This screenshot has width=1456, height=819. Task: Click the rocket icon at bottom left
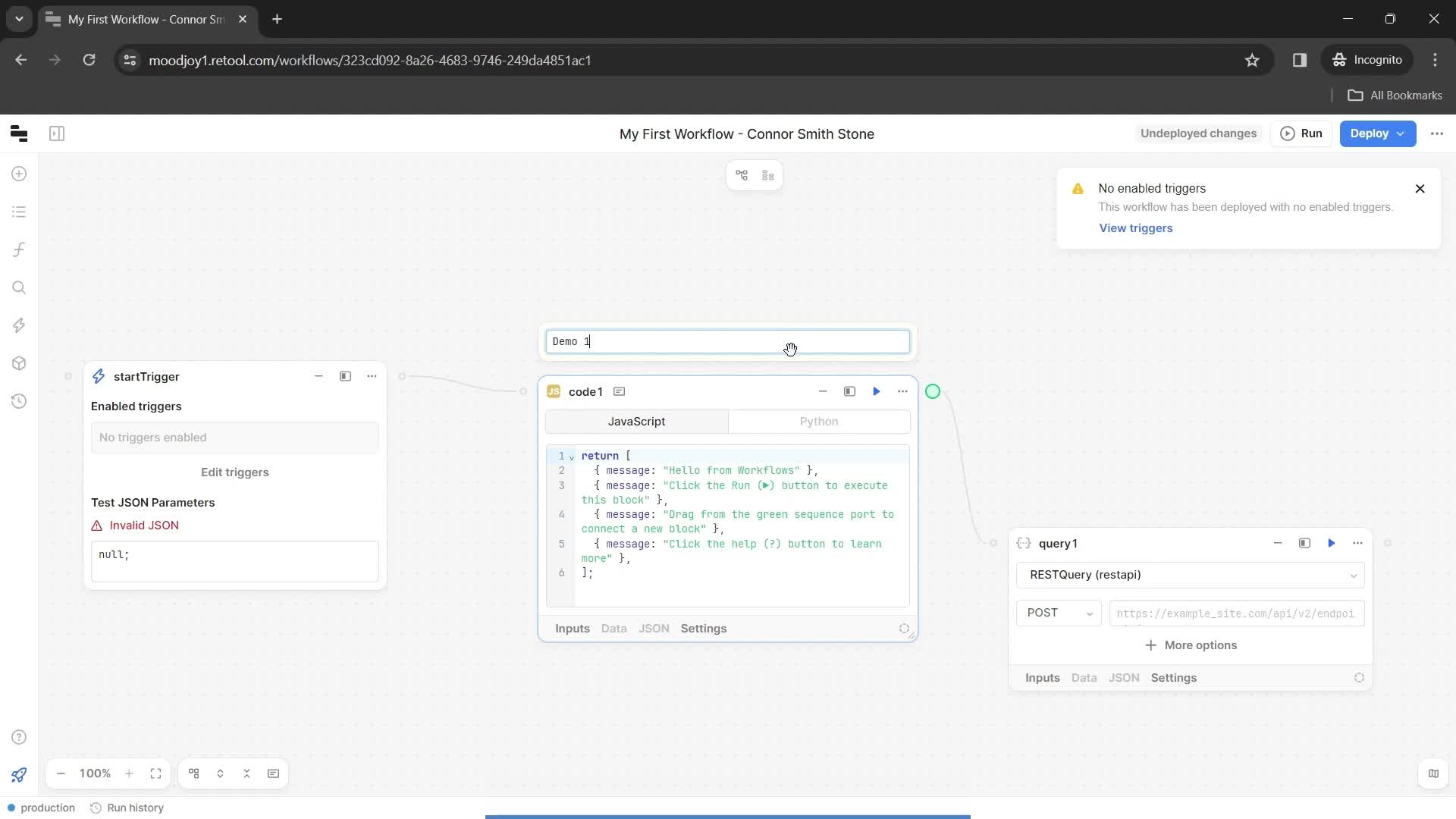coord(19,774)
